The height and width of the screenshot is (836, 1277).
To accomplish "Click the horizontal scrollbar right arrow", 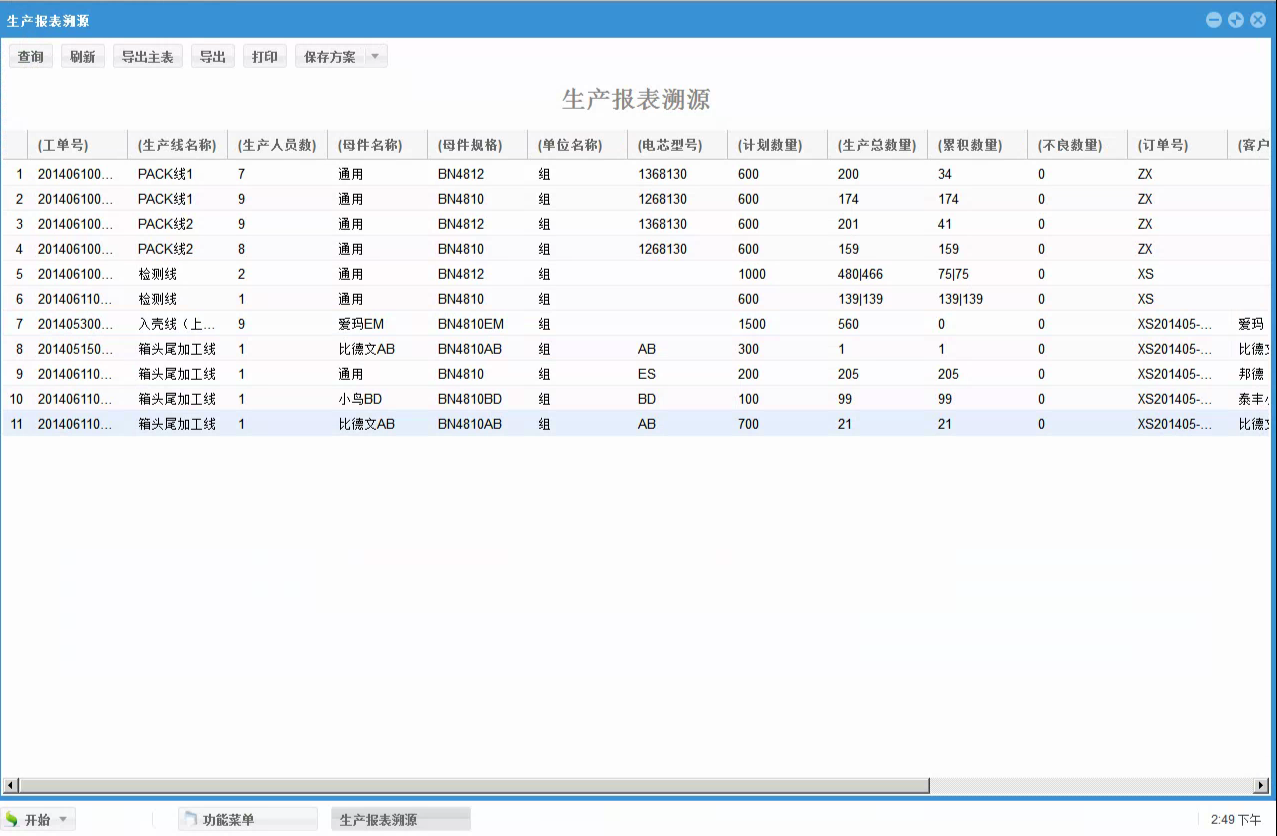I will coord(1261,786).
